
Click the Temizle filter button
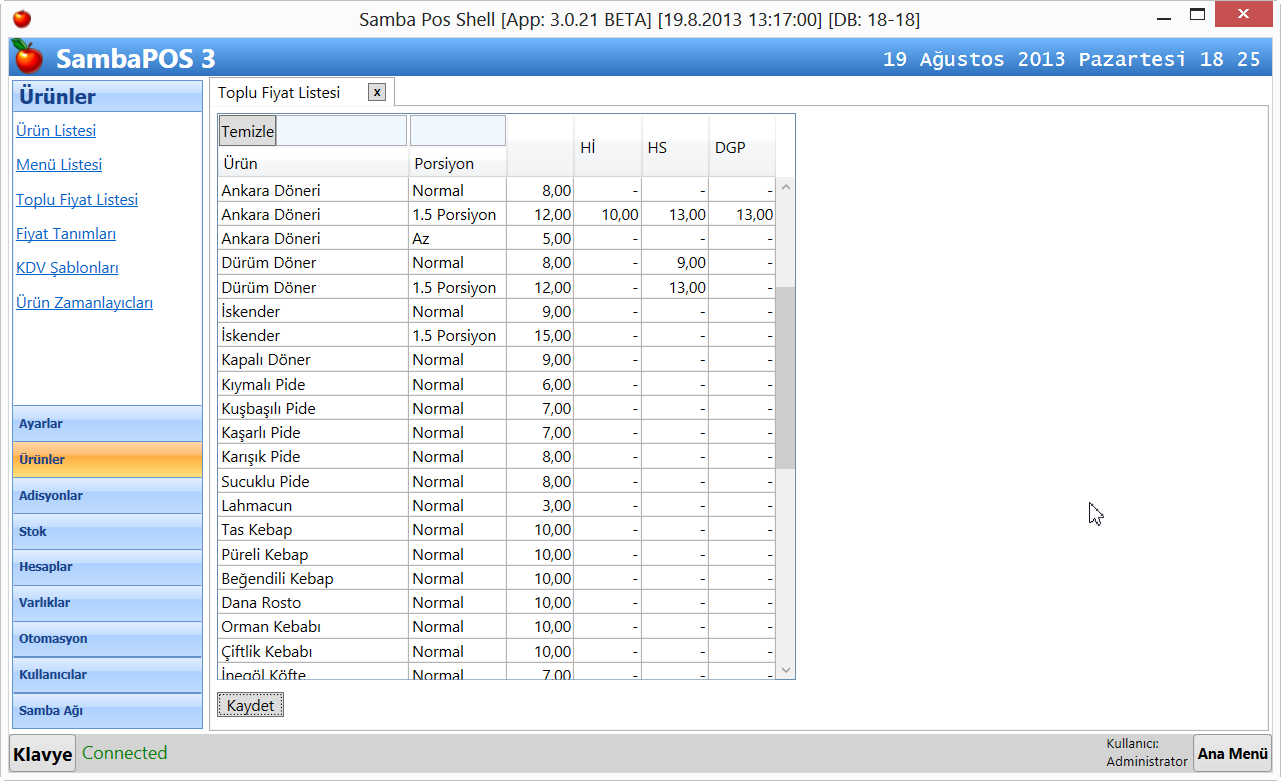(x=247, y=131)
